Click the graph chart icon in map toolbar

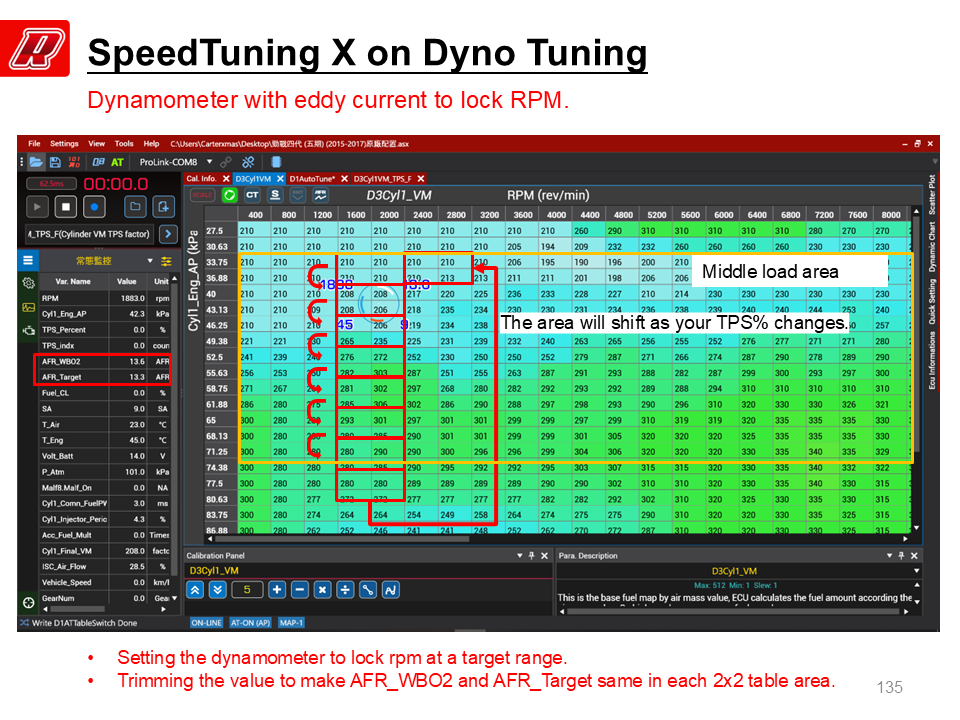click(x=320, y=195)
